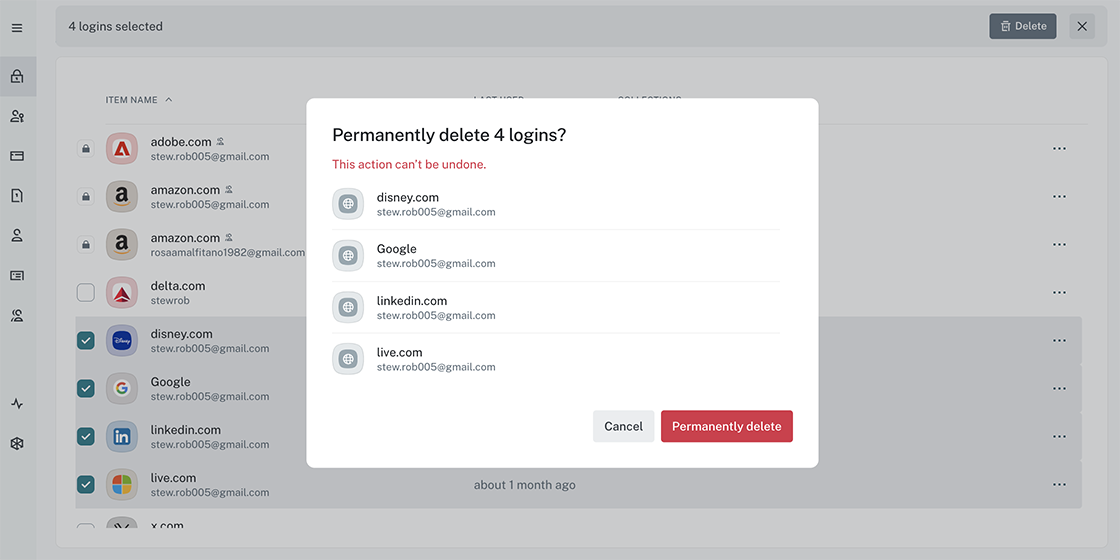
Task: Select disney.com entry in delete dialog
Action: pyautogui.click(x=556, y=204)
